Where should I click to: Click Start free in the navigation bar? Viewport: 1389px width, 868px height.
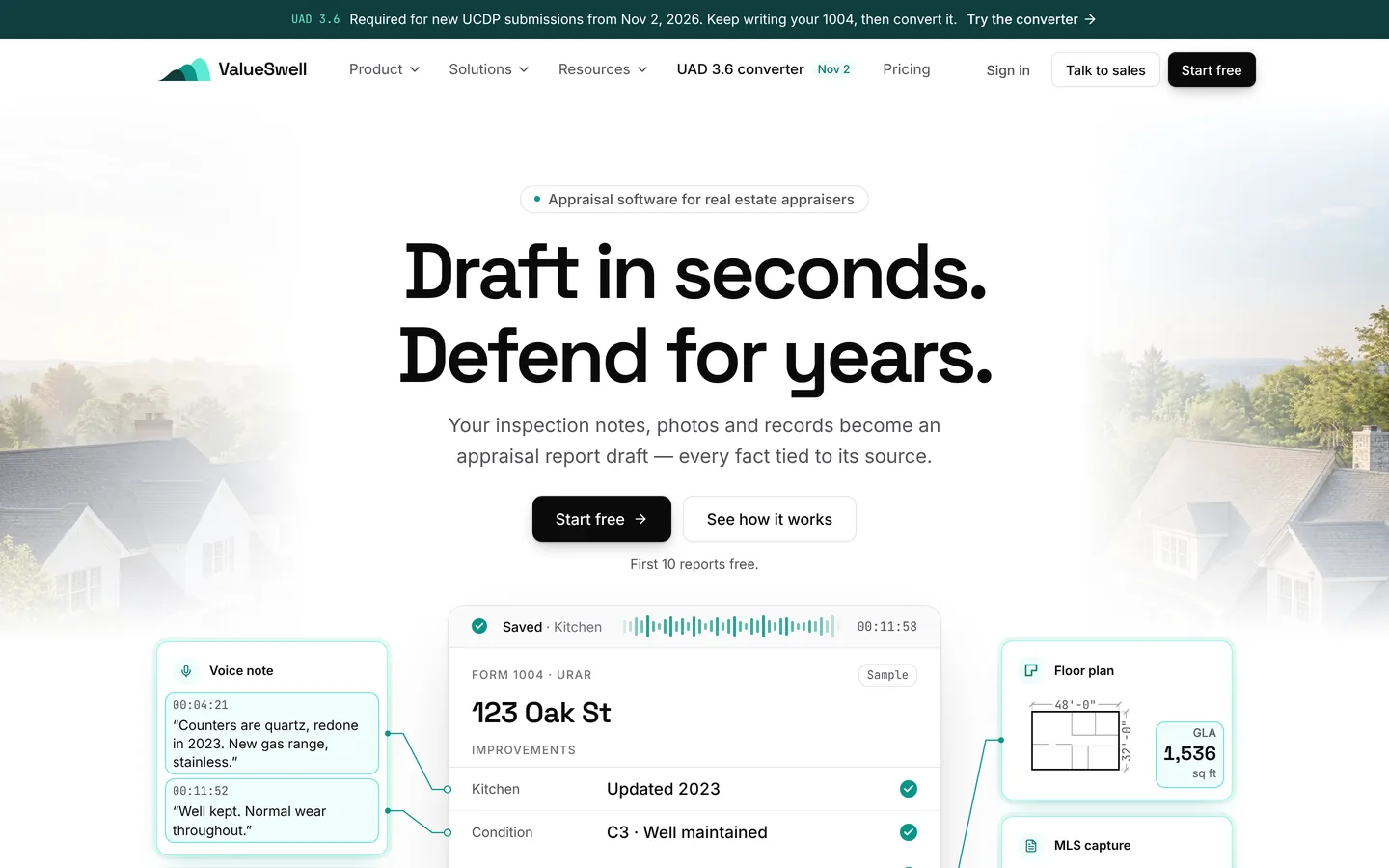pyautogui.click(x=1212, y=70)
